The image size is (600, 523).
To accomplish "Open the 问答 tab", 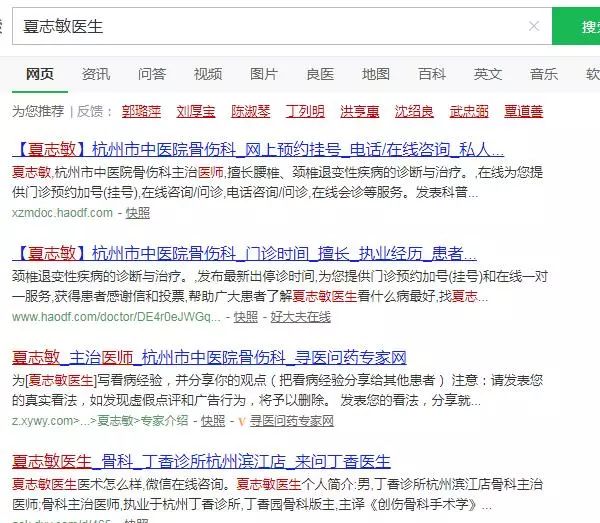I will click(x=152, y=74).
